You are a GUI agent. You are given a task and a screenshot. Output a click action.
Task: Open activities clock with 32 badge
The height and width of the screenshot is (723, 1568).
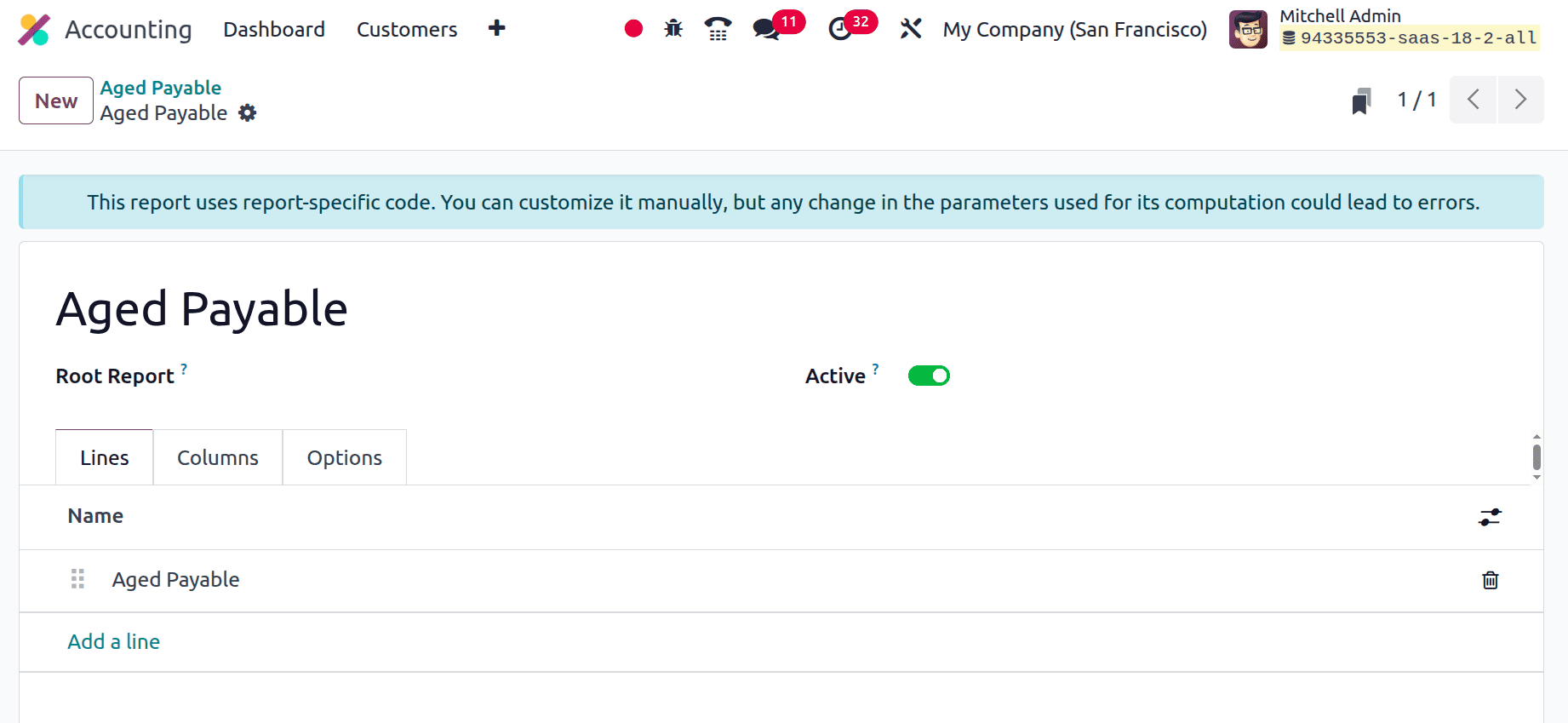point(852,26)
